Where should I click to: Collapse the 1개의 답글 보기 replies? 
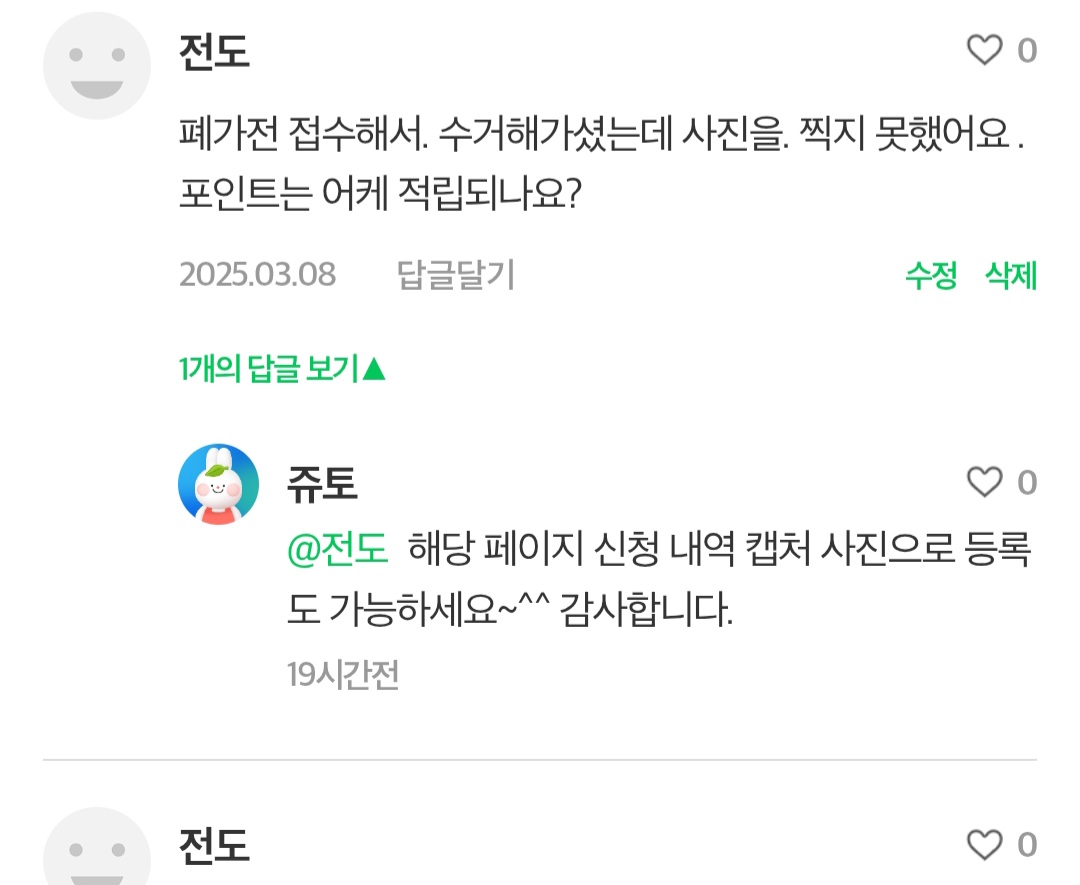pyautogui.click(x=283, y=370)
